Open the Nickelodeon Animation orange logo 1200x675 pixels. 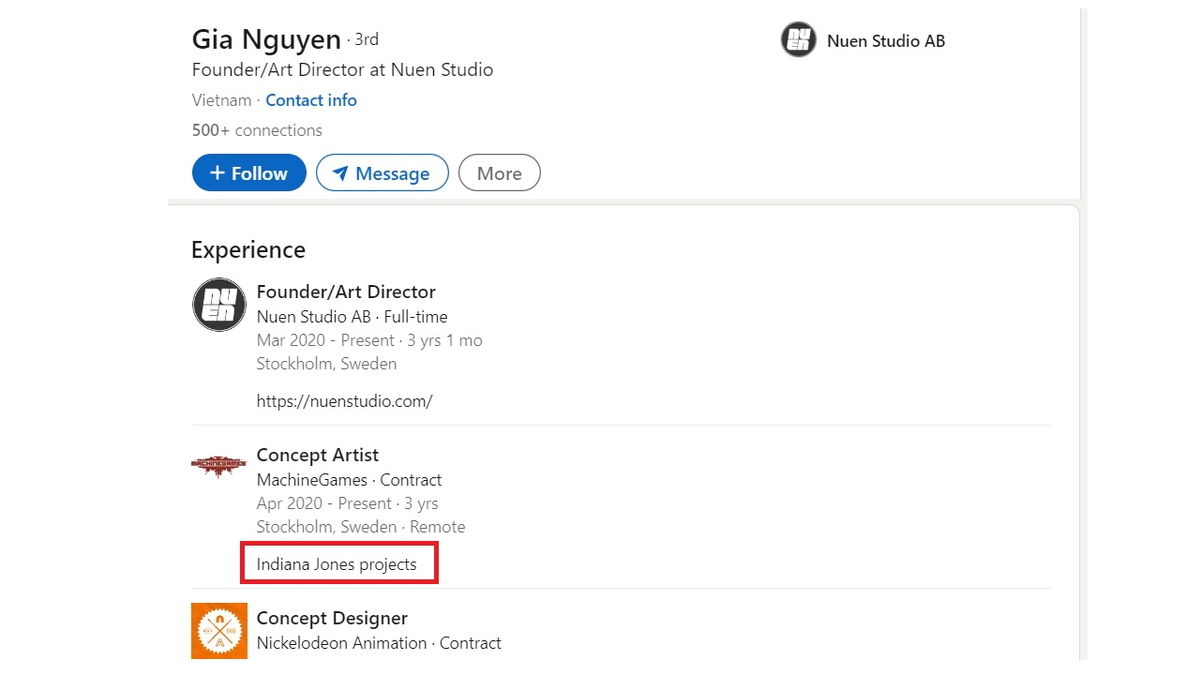coord(219,631)
